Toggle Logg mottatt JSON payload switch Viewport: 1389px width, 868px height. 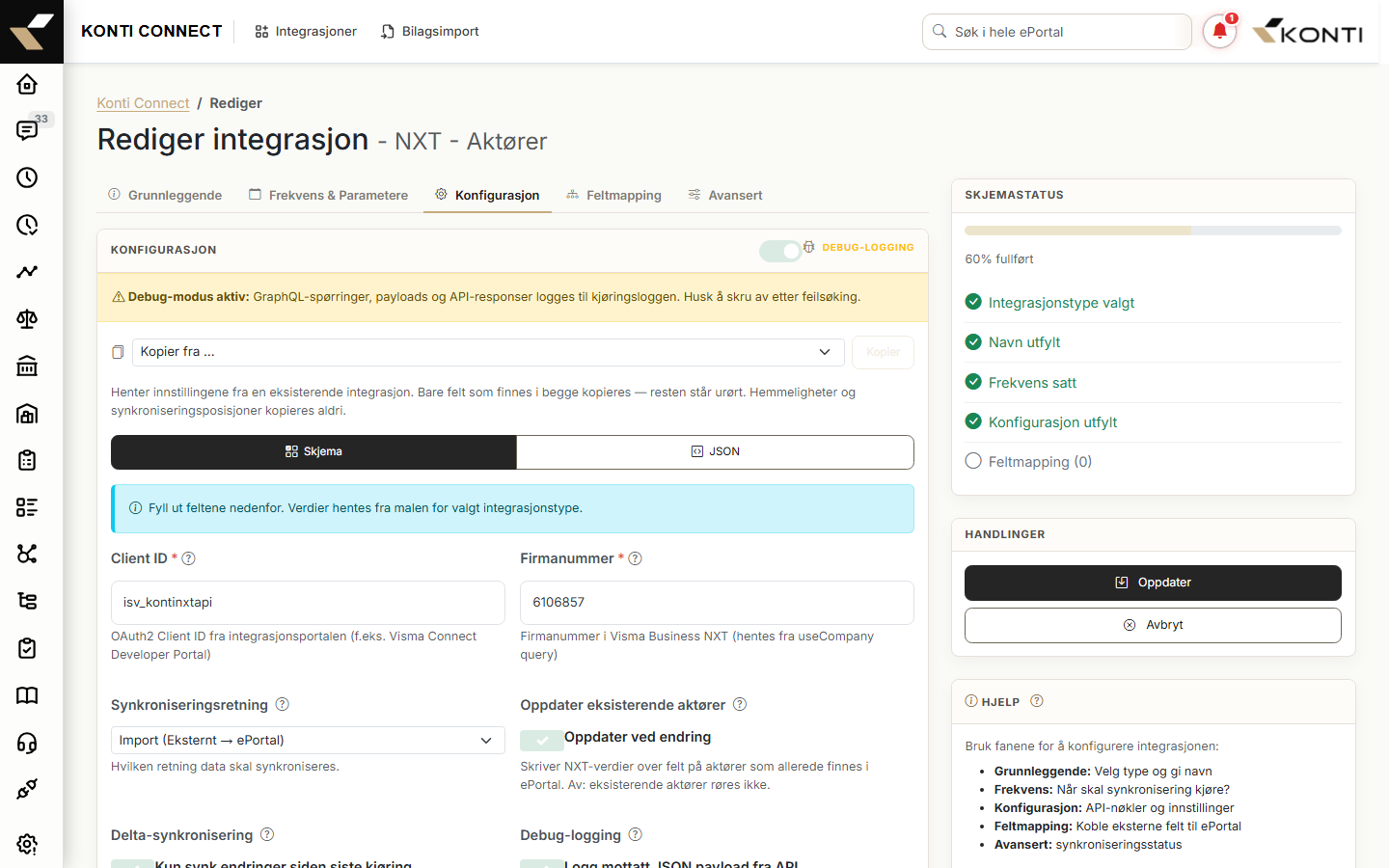pyautogui.click(x=541, y=864)
